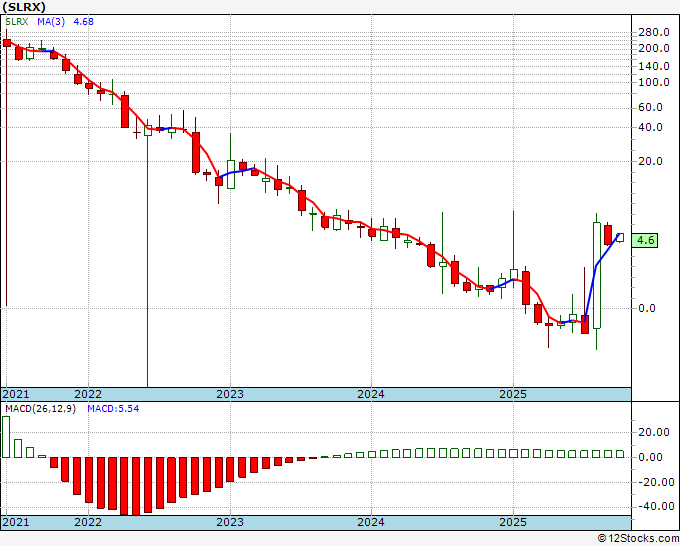Click the MACD:5.54 value readout
This screenshot has width=680, height=546.
pos(113,409)
